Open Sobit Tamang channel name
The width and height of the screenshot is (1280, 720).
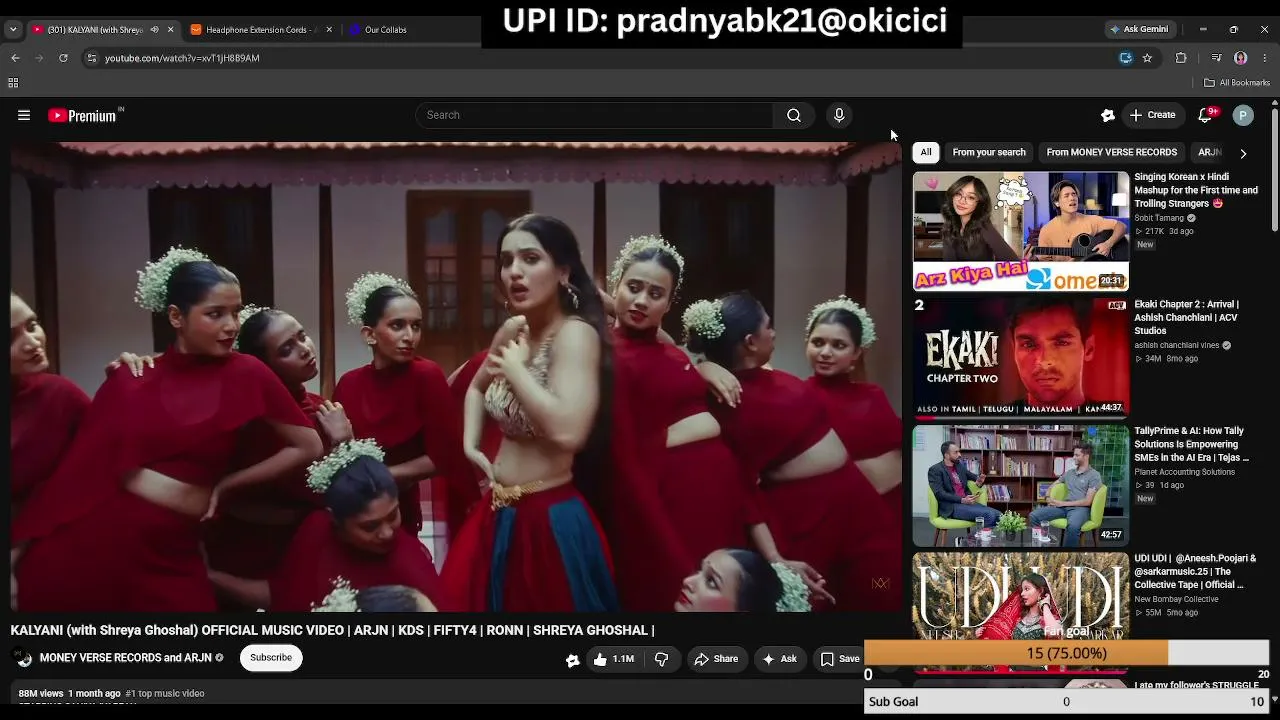pos(1159,218)
